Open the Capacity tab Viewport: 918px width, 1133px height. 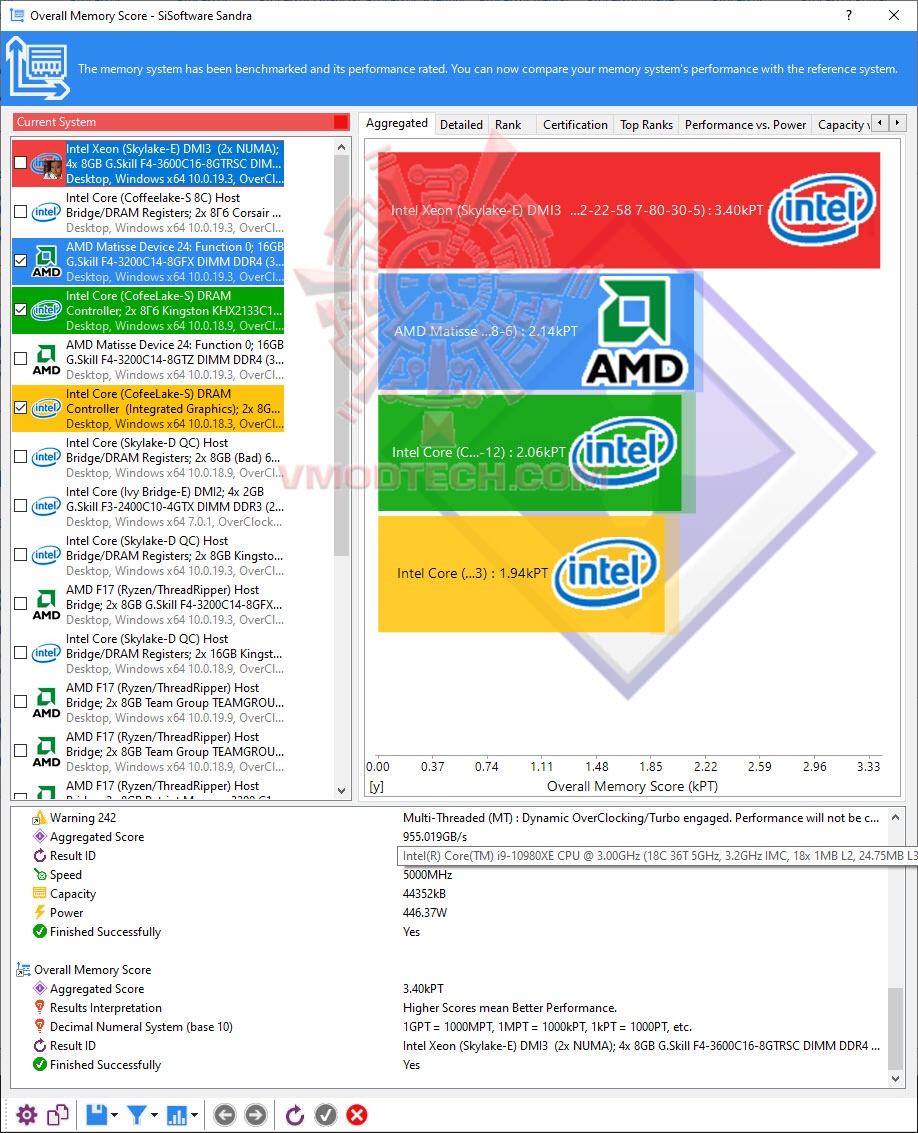841,124
